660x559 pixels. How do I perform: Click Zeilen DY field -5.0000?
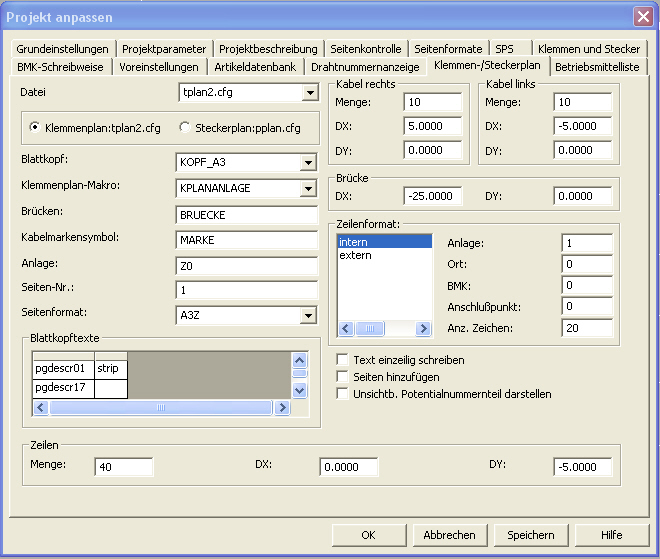(x=583, y=467)
